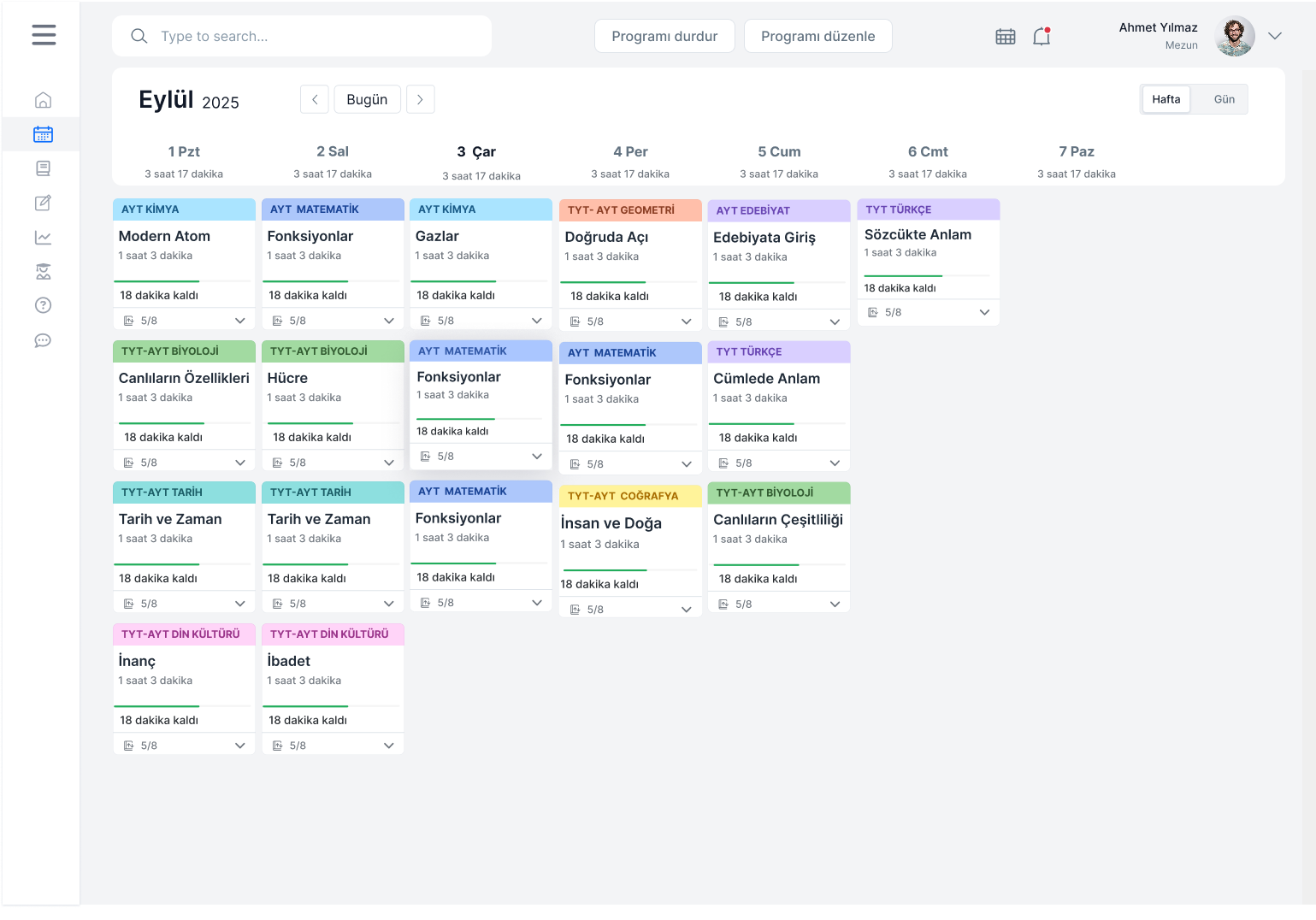Viewport: 1316px width, 920px height.
Task: Open the calendar icon in sidebar
Action: tap(44, 134)
